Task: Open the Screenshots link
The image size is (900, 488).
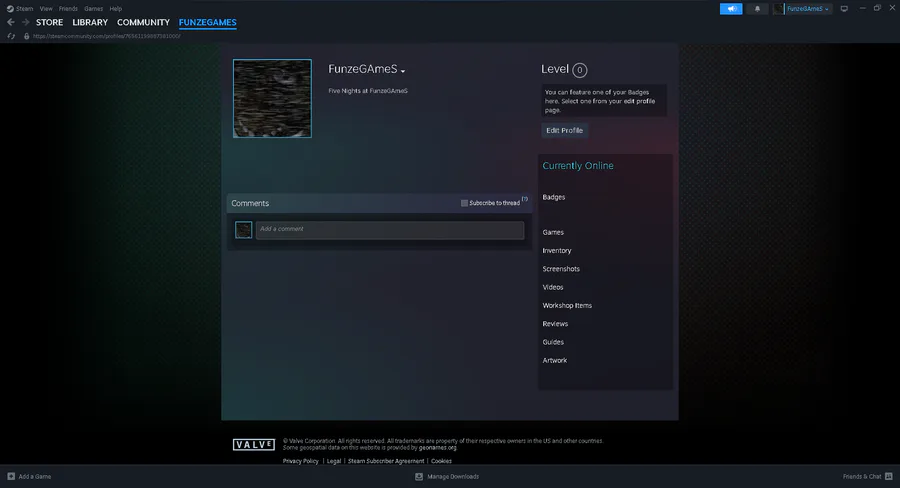Action: pyautogui.click(x=561, y=269)
